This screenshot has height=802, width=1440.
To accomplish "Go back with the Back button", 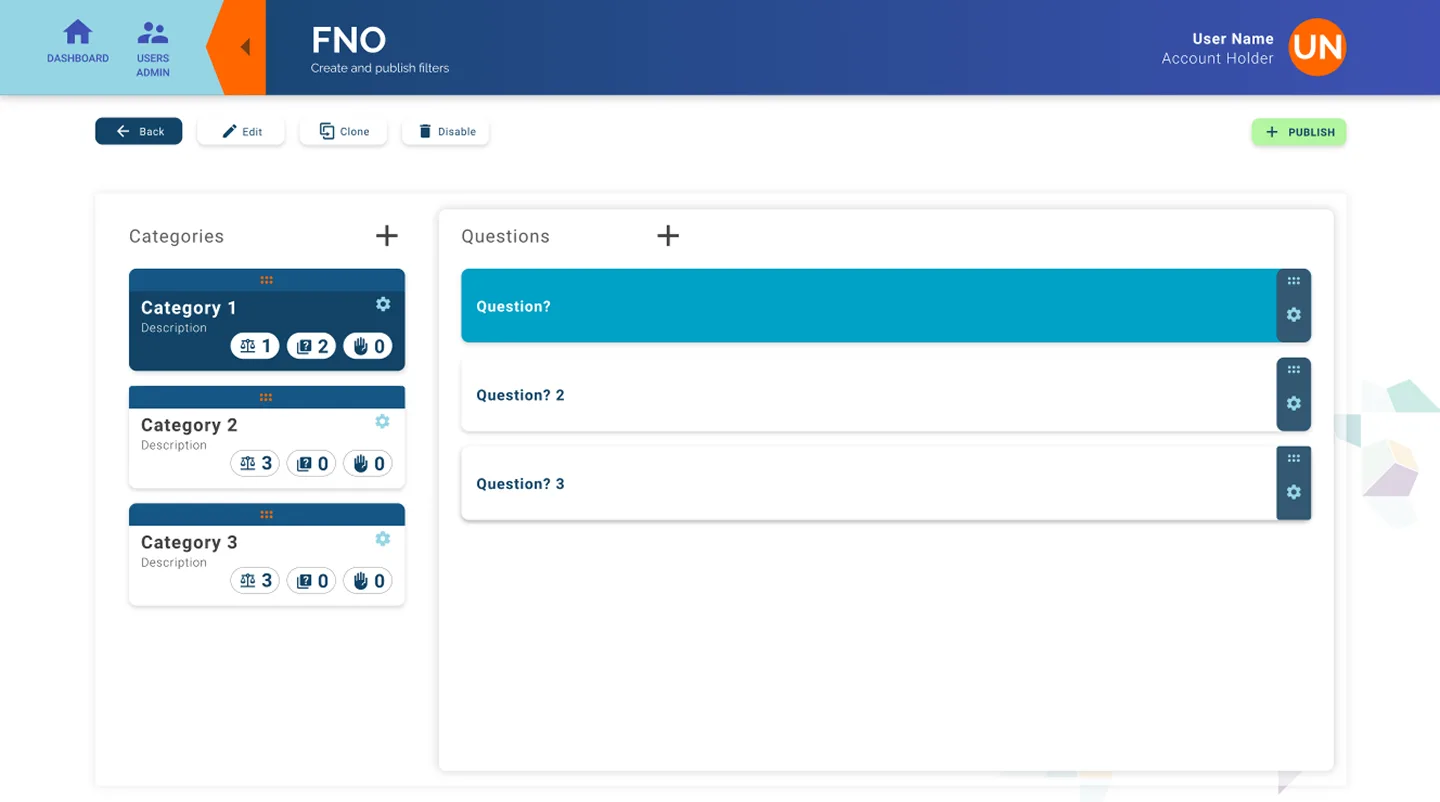I will (x=139, y=131).
